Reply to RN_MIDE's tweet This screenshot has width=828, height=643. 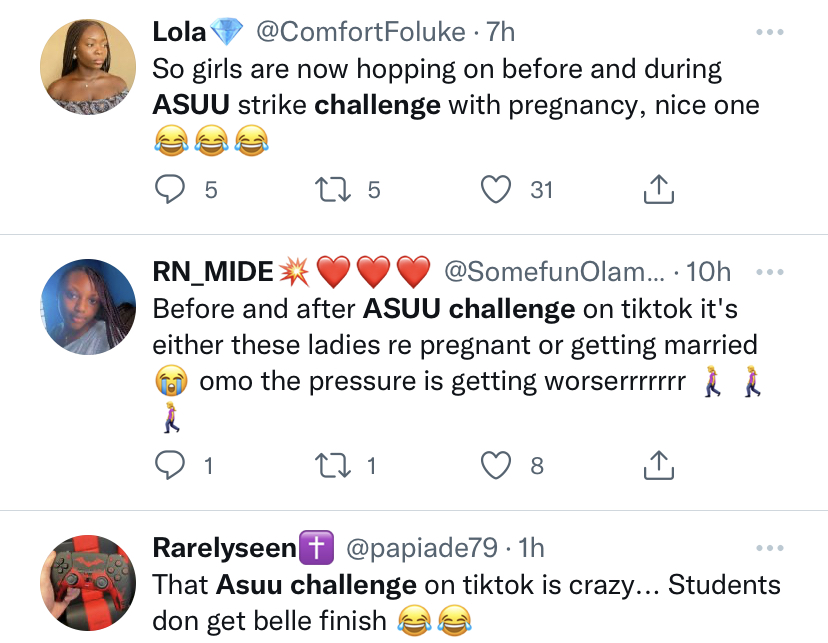point(172,463)
